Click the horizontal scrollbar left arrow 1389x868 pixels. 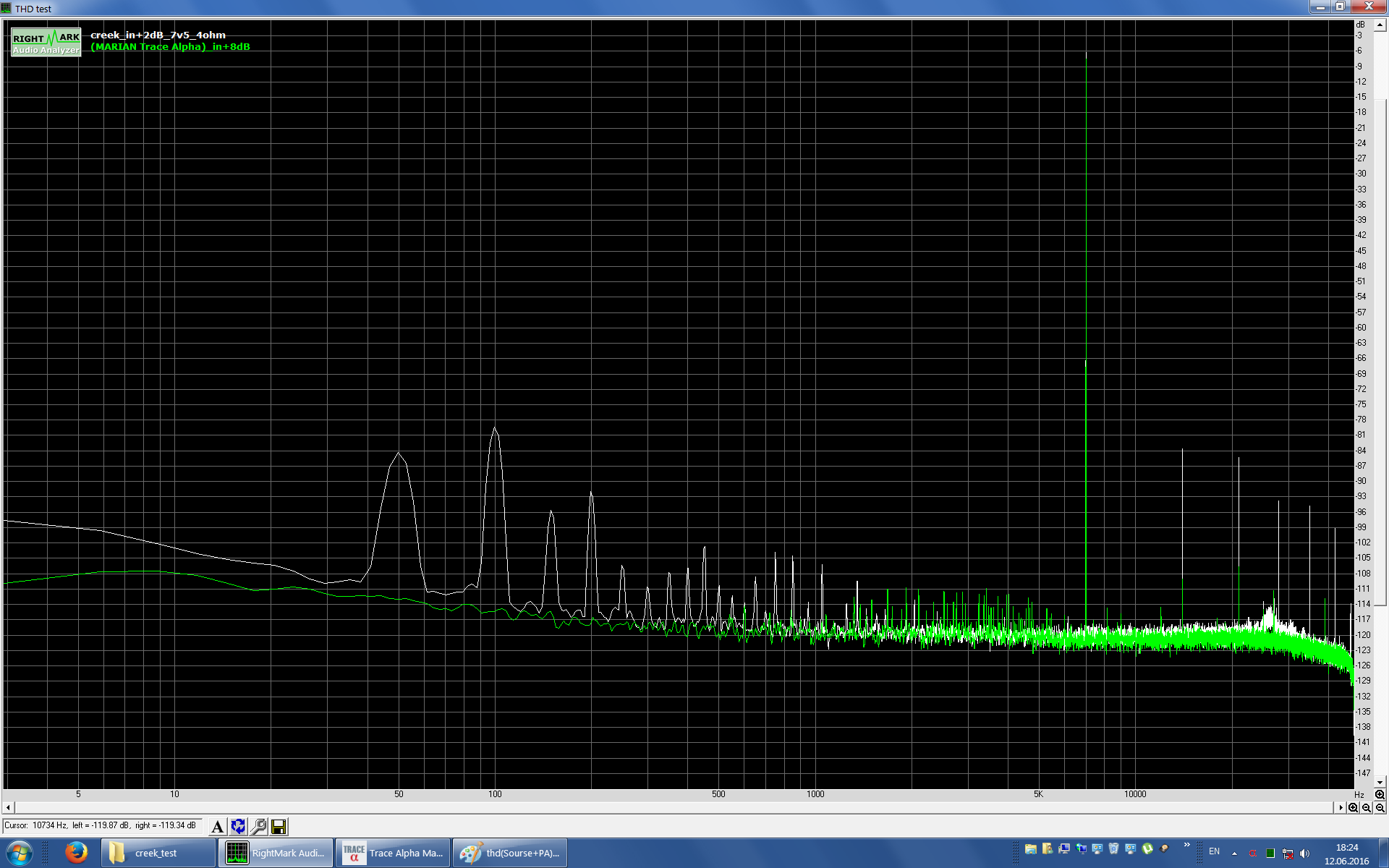click(8, 807)
